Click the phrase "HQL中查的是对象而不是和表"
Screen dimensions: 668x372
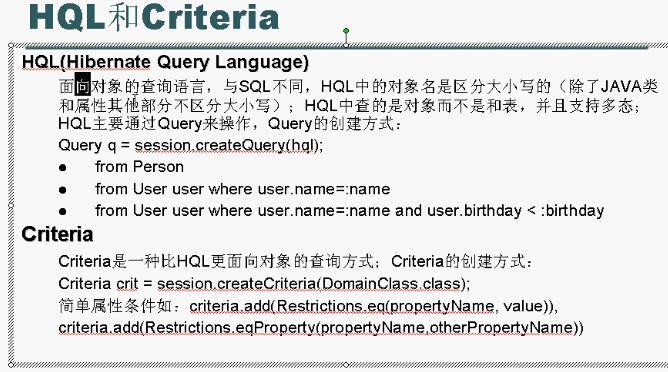point(411,105)
